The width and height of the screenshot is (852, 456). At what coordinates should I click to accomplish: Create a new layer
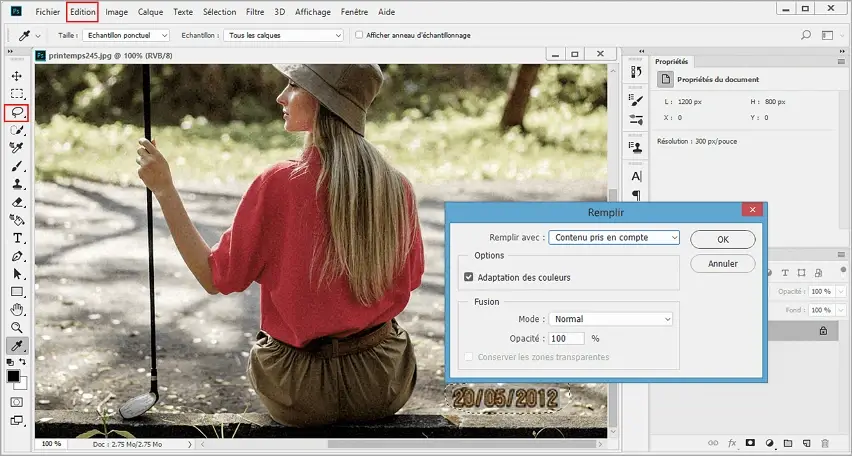tap(806, 443)
